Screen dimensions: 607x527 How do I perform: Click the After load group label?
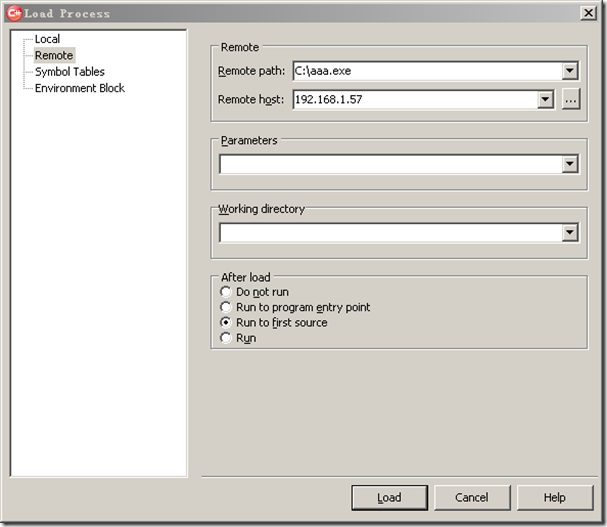245,277
